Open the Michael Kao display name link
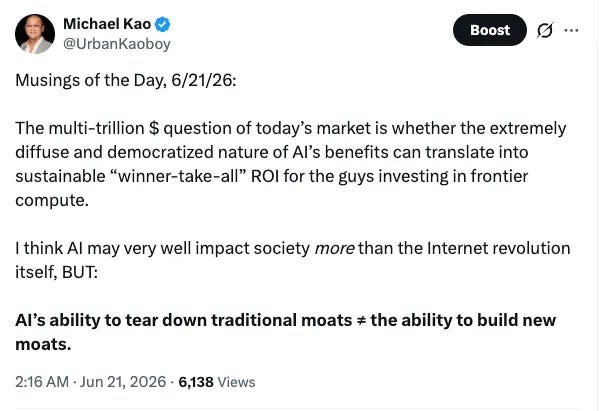Viewport: 606px width, 411px height. (x=107, y=24)
